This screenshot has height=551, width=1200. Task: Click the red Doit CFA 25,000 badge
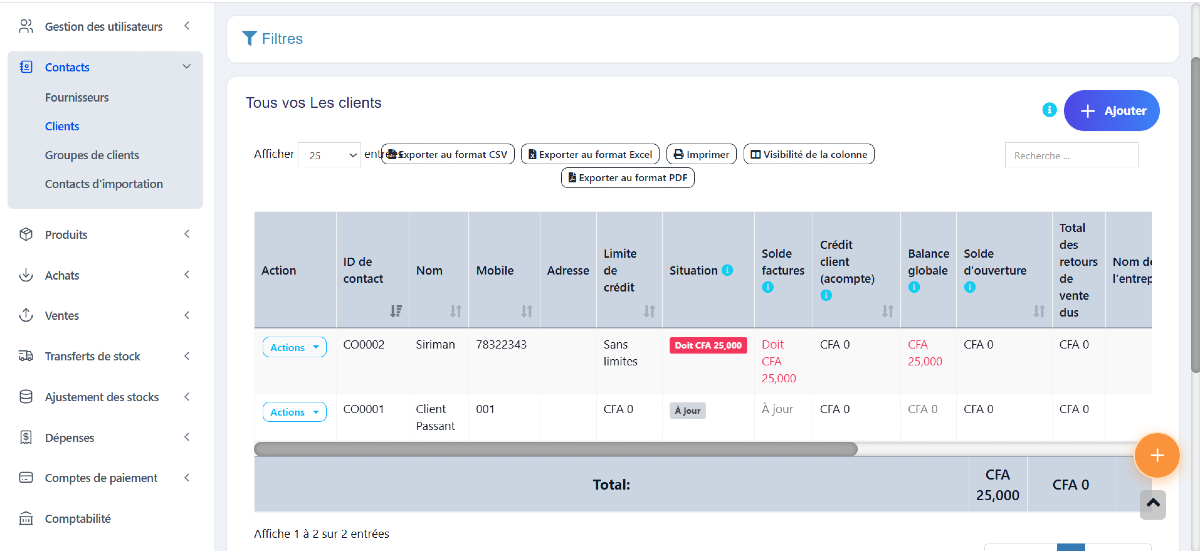pos(709,345)
